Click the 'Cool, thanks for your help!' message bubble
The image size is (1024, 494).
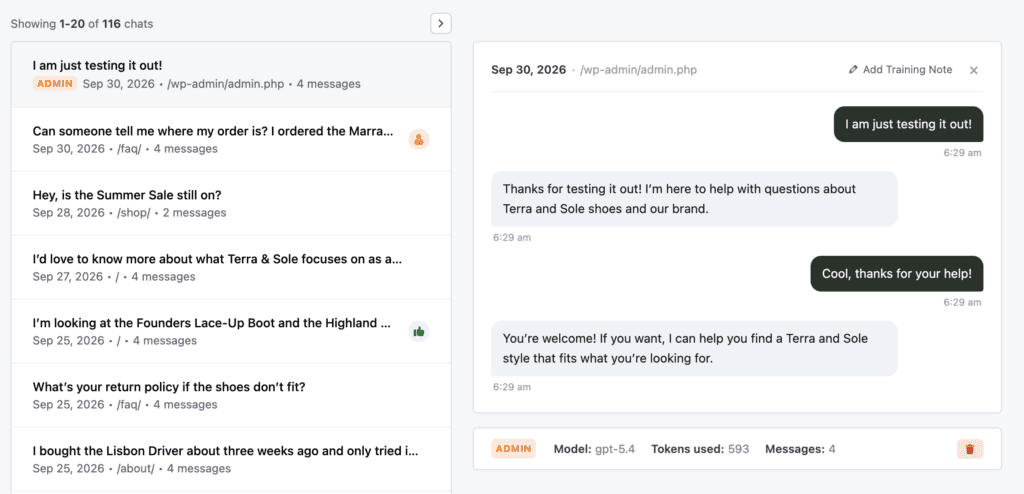[897, 274]
